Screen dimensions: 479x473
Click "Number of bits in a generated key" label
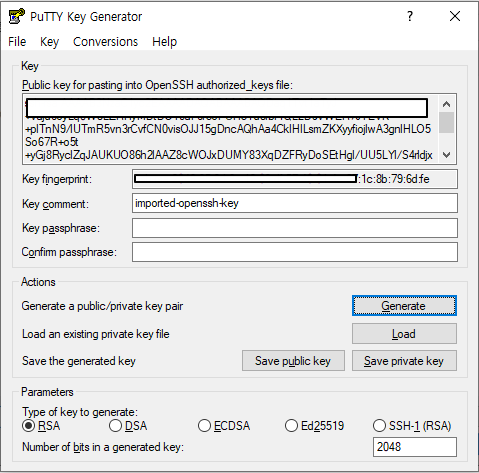click(x=103, y=447)
